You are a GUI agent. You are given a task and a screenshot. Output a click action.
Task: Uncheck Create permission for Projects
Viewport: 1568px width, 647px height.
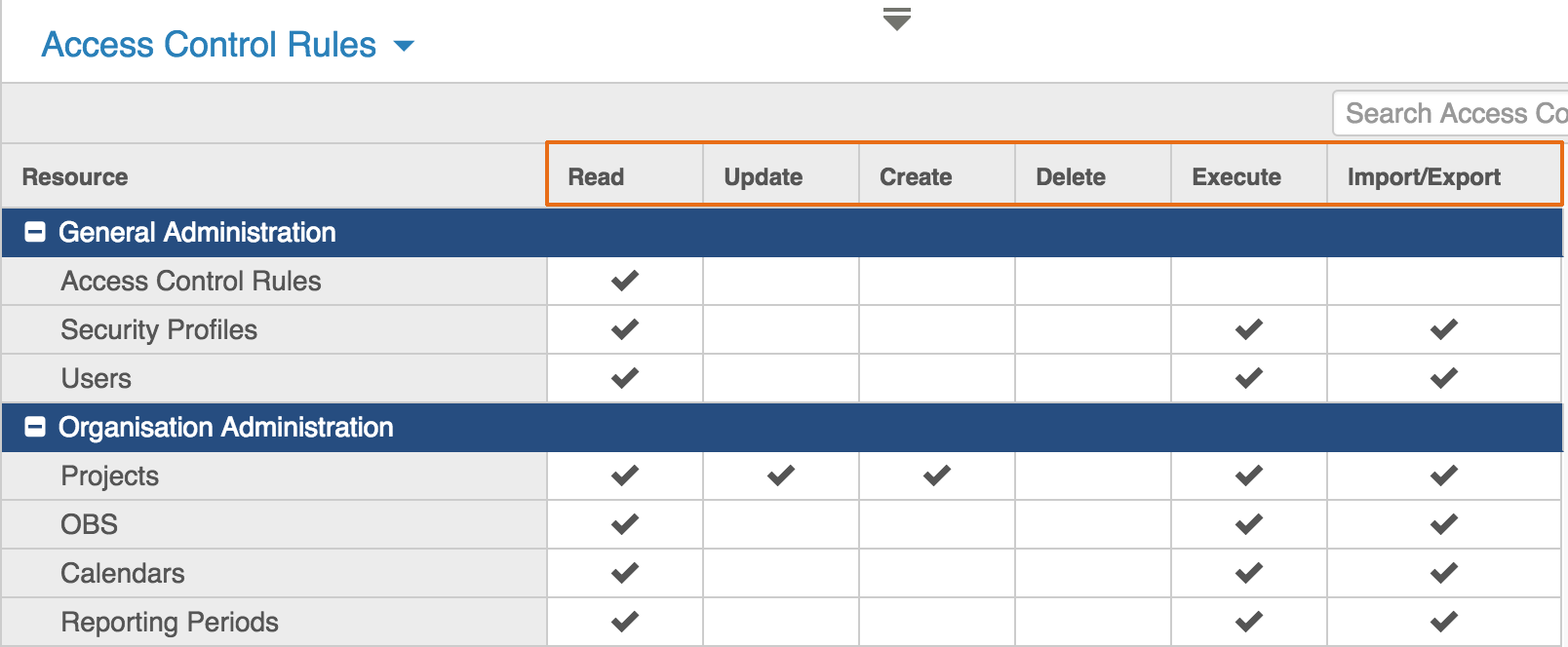[936, 476]
